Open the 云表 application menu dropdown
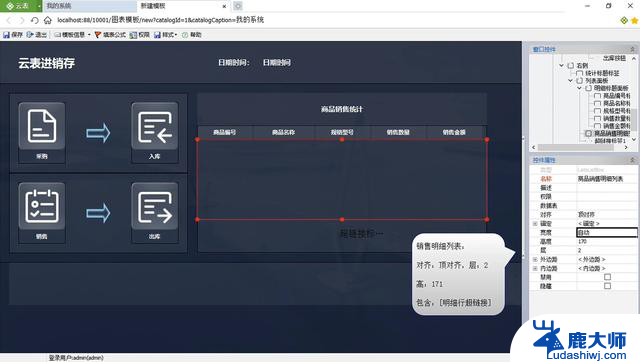Viewport: 640px width, 362px height. (39, 6)
